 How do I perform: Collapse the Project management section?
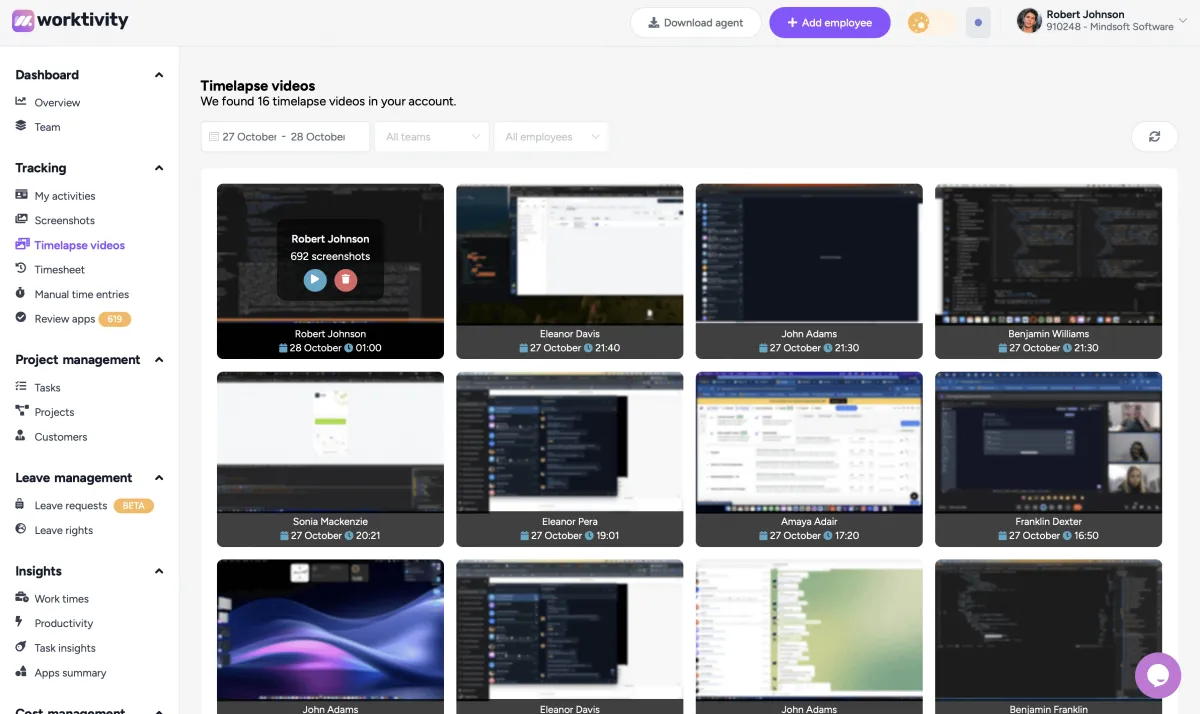click(159, 360)
